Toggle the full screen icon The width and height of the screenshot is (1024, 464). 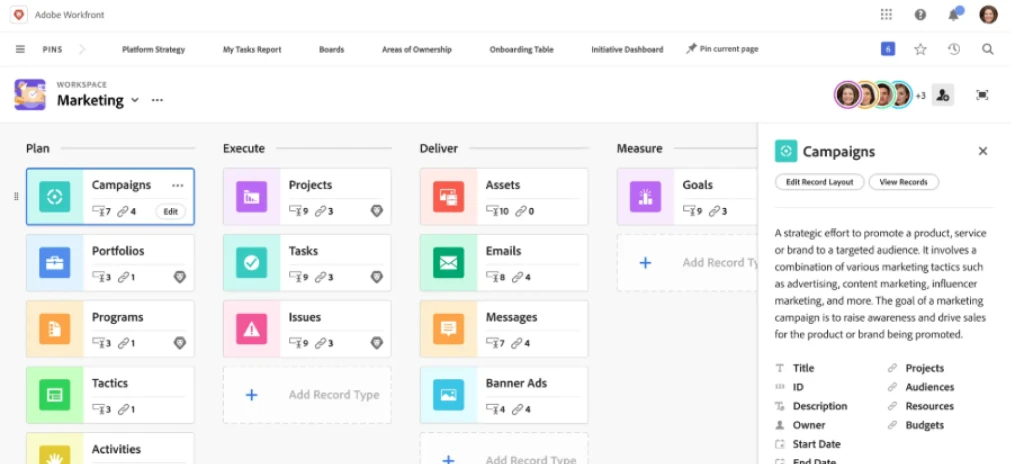pos(982,95)
